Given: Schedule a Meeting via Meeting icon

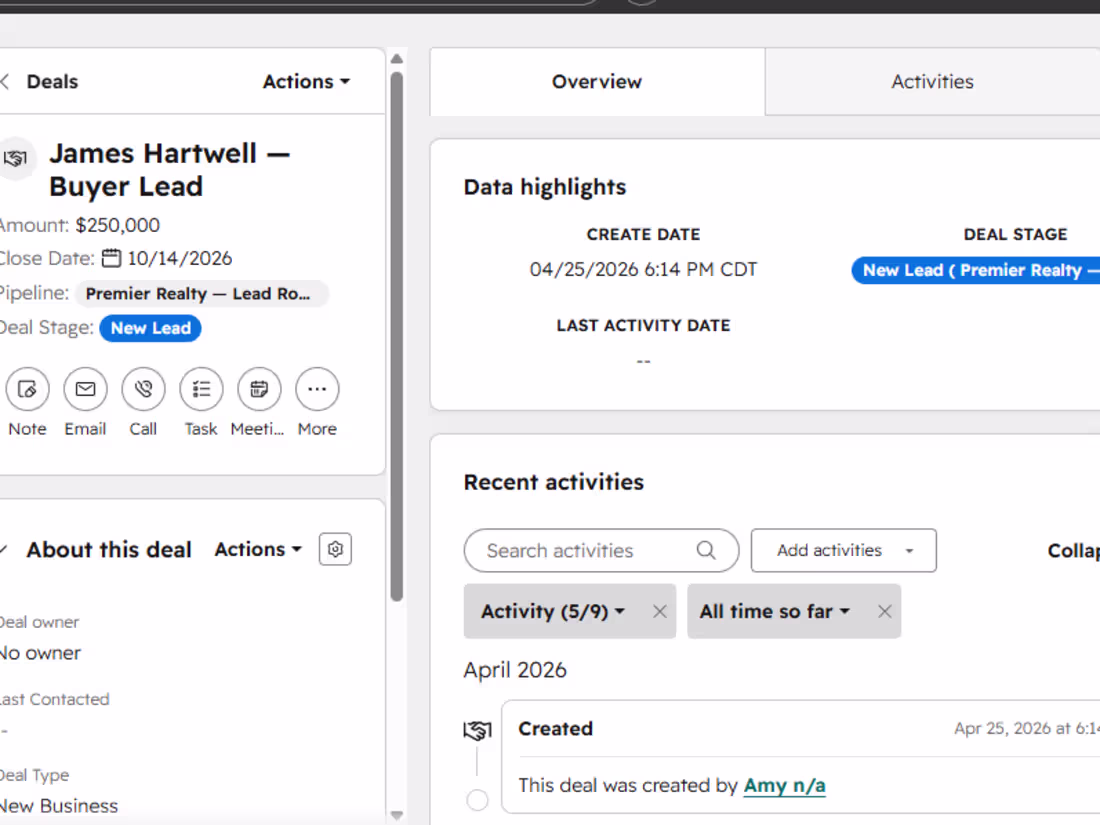Looking at the screenshot, I should coord(259,389).
